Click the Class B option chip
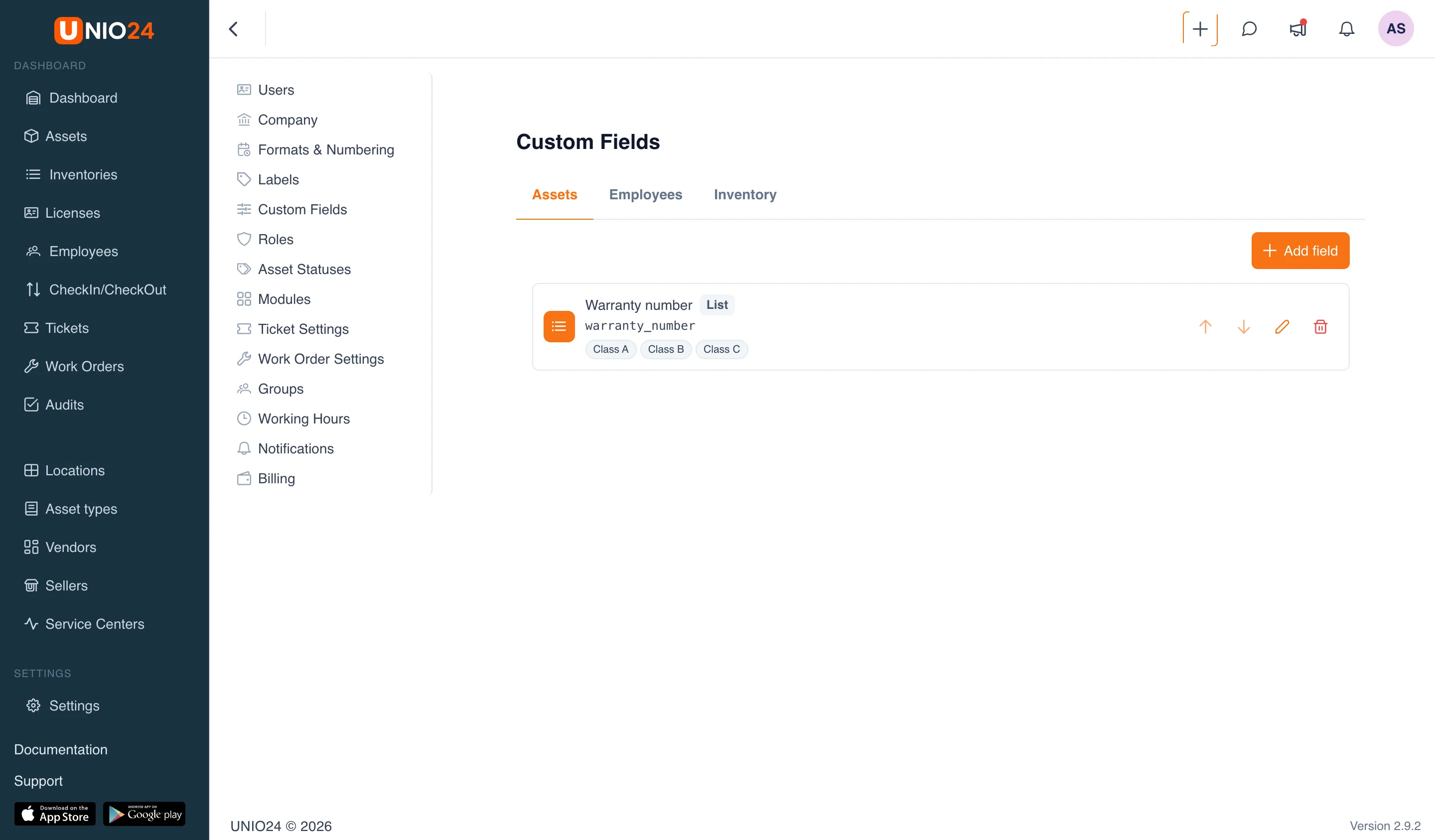 click(666, 349)
